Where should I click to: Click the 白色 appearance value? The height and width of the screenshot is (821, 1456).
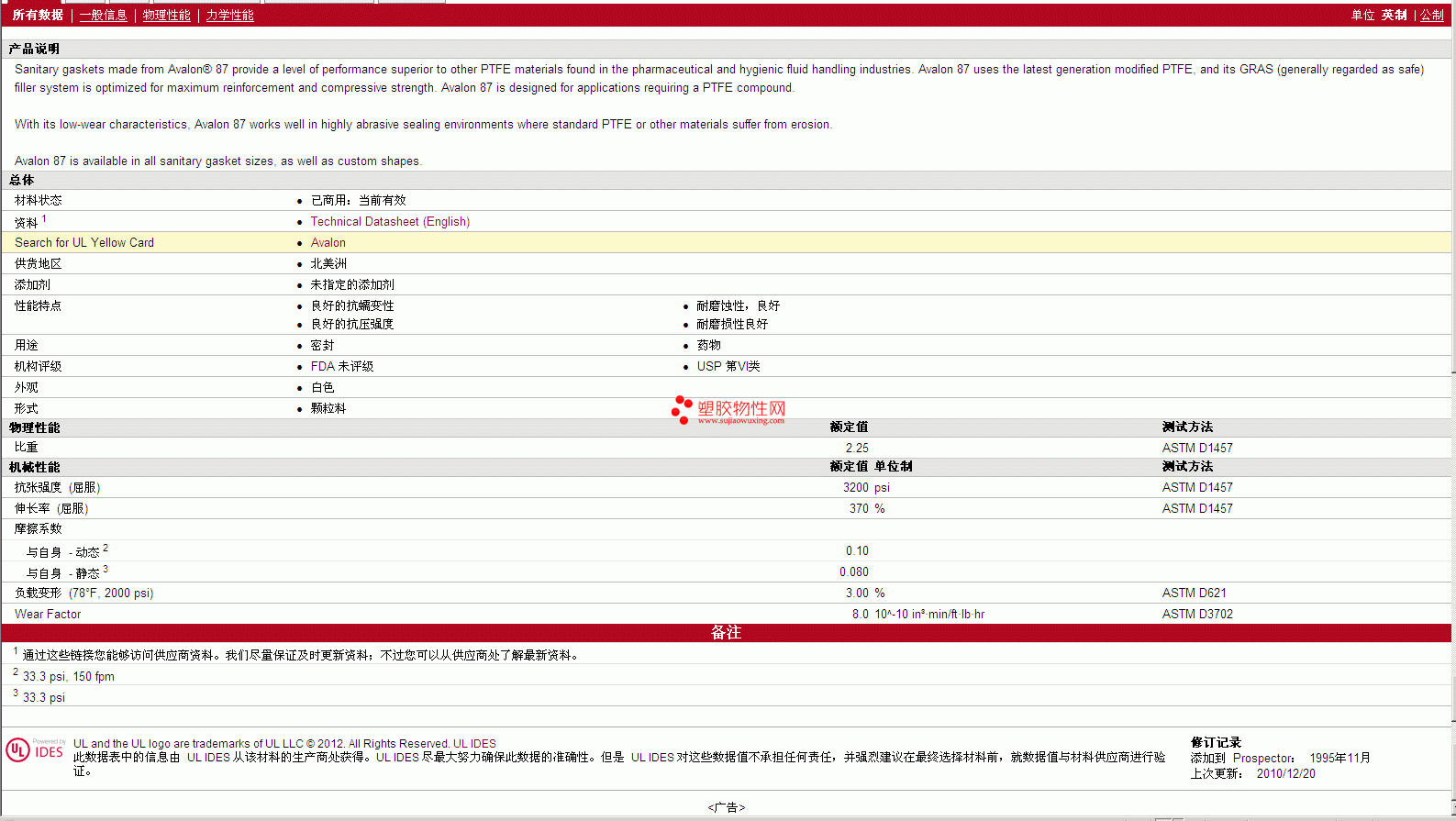(x=322, y=387)
